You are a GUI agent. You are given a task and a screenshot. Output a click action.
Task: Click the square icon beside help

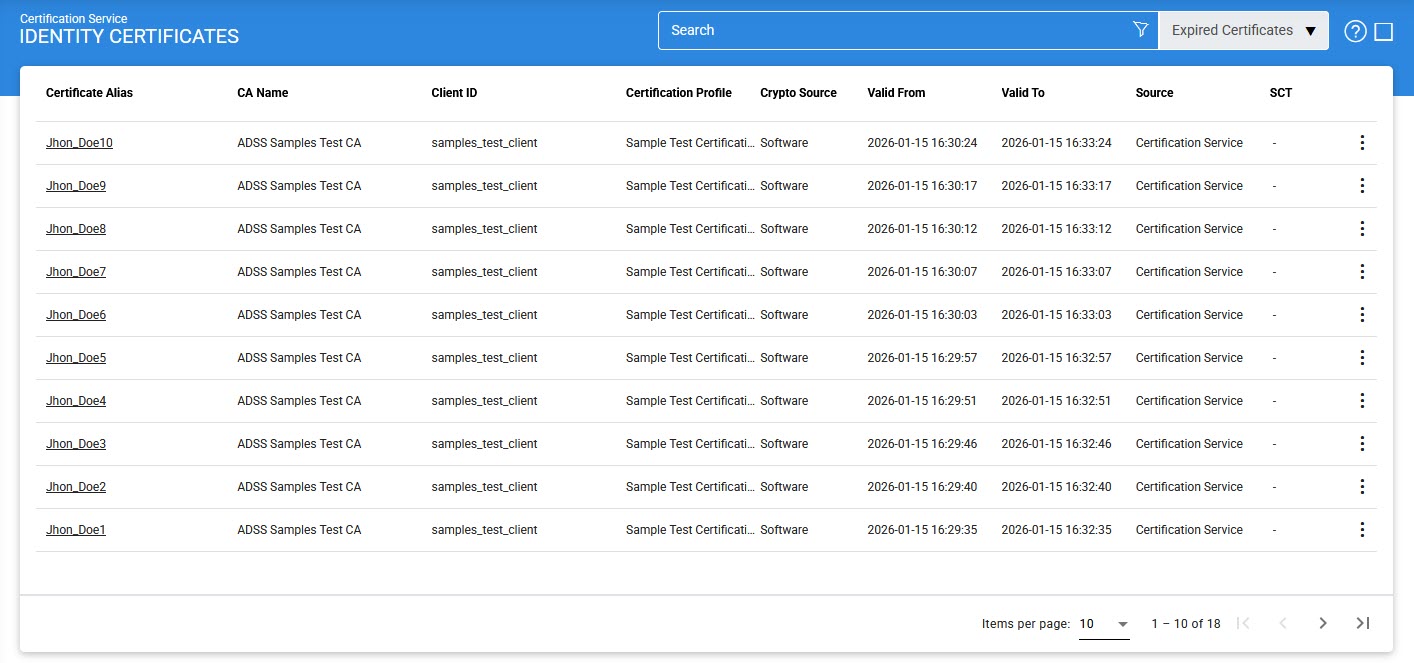coord(1384,31)
